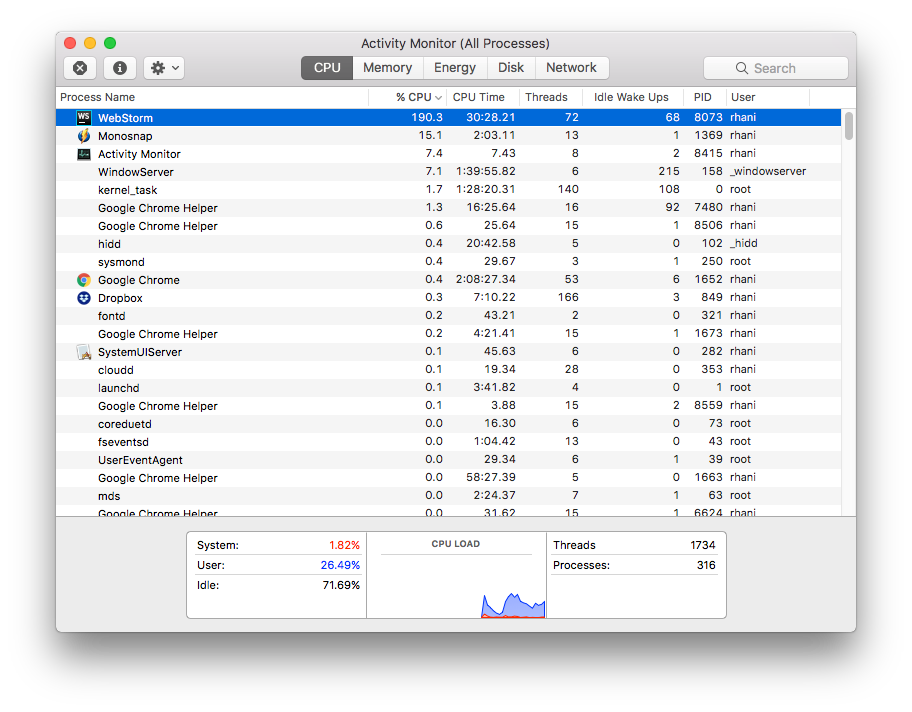Open the gear actions dropdown
912x712 pixels.
[164, 68]
